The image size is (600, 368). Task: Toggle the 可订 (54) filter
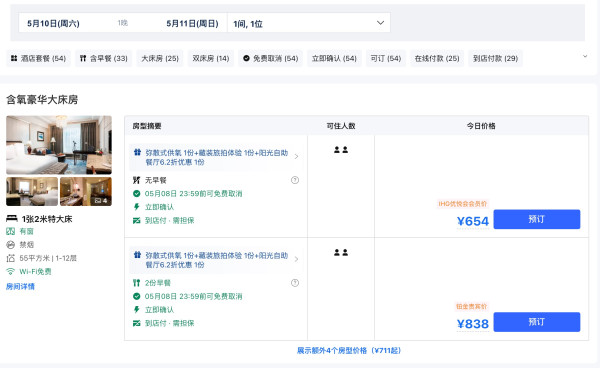point(386,59)
